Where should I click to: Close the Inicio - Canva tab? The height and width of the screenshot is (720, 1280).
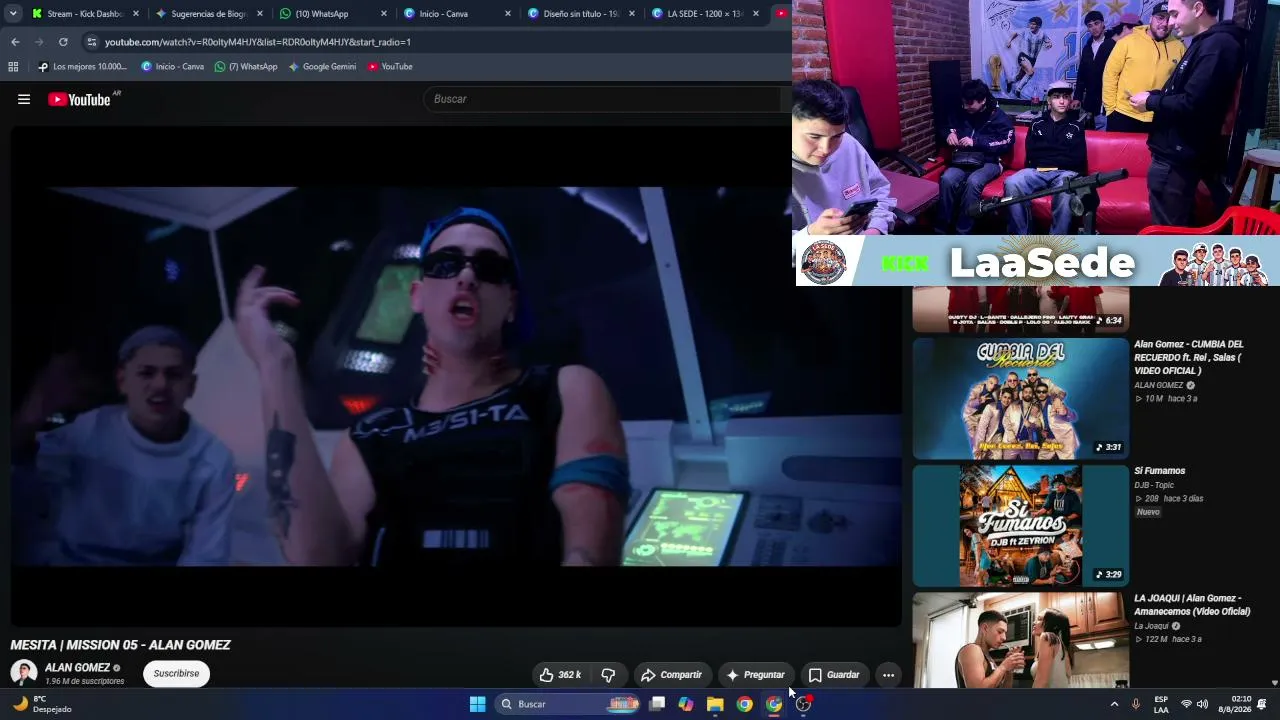[507, 14]
